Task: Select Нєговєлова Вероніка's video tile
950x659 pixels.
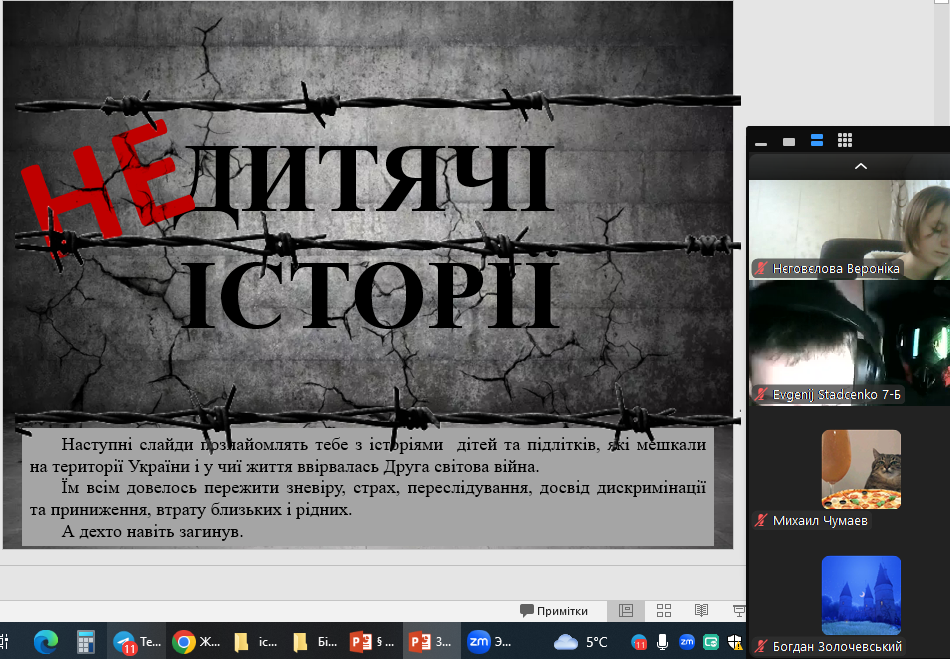Action: [849, 230]
